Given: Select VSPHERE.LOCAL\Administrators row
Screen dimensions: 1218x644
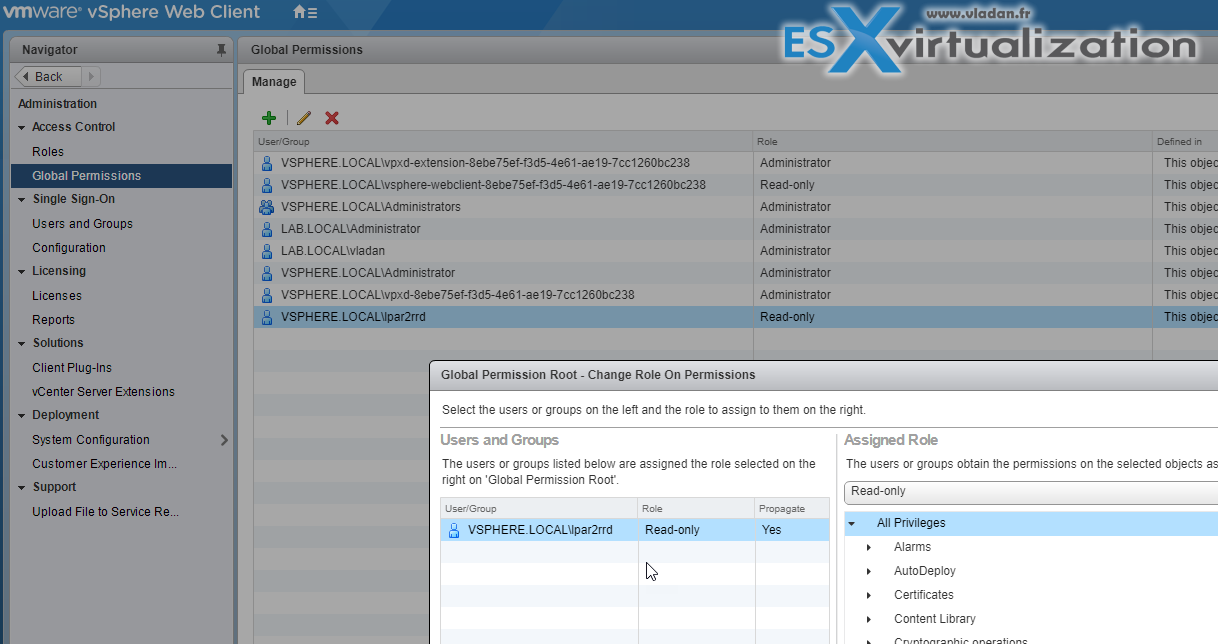Looking at the screenshot, I should click(x=736, y=207).
